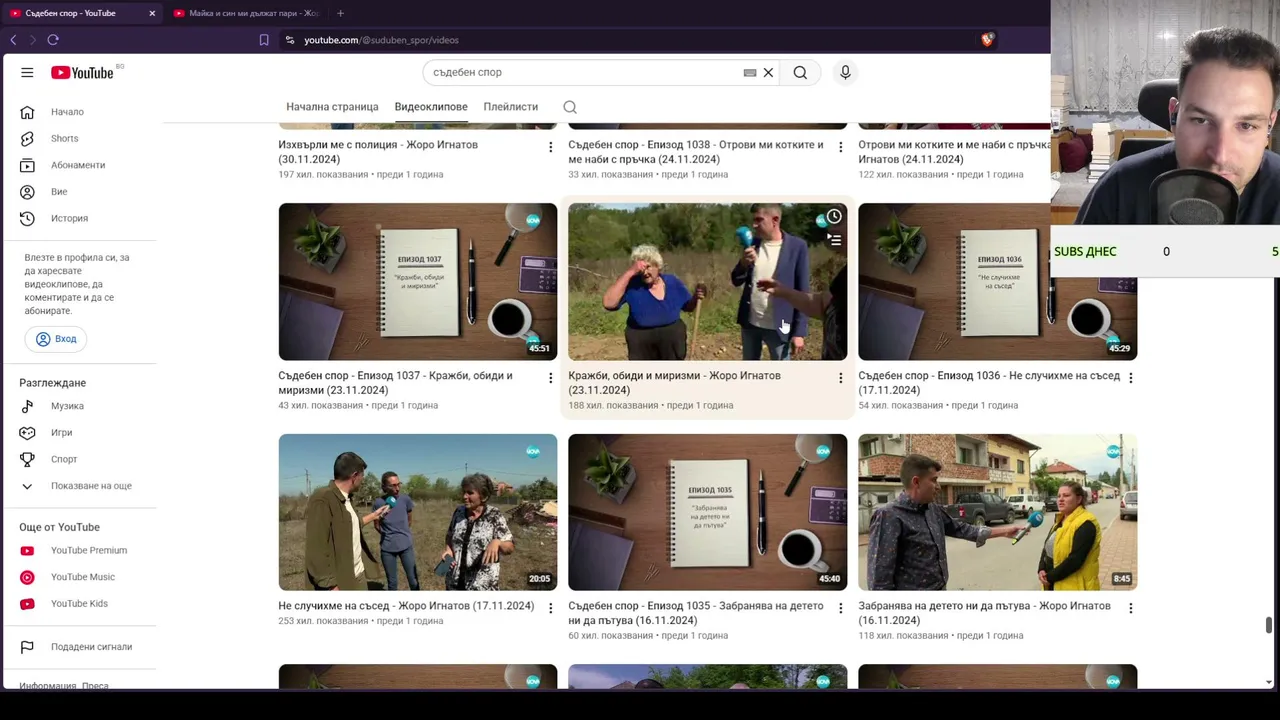Close the Съдебен спор - YouTube tab
Viewport: 1280px width, 720px height.
(x=152, y=13)
